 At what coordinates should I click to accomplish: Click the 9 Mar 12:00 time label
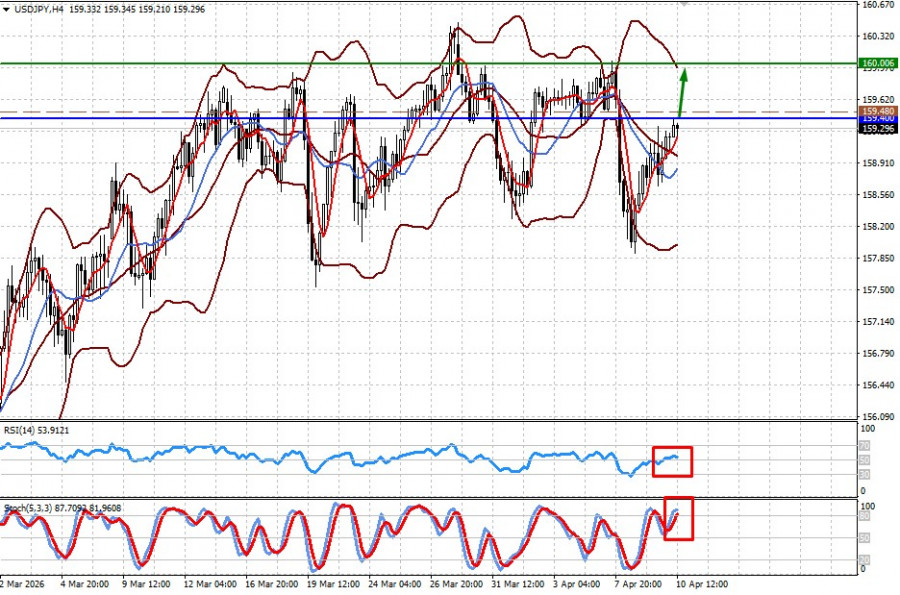coord(146,584)
